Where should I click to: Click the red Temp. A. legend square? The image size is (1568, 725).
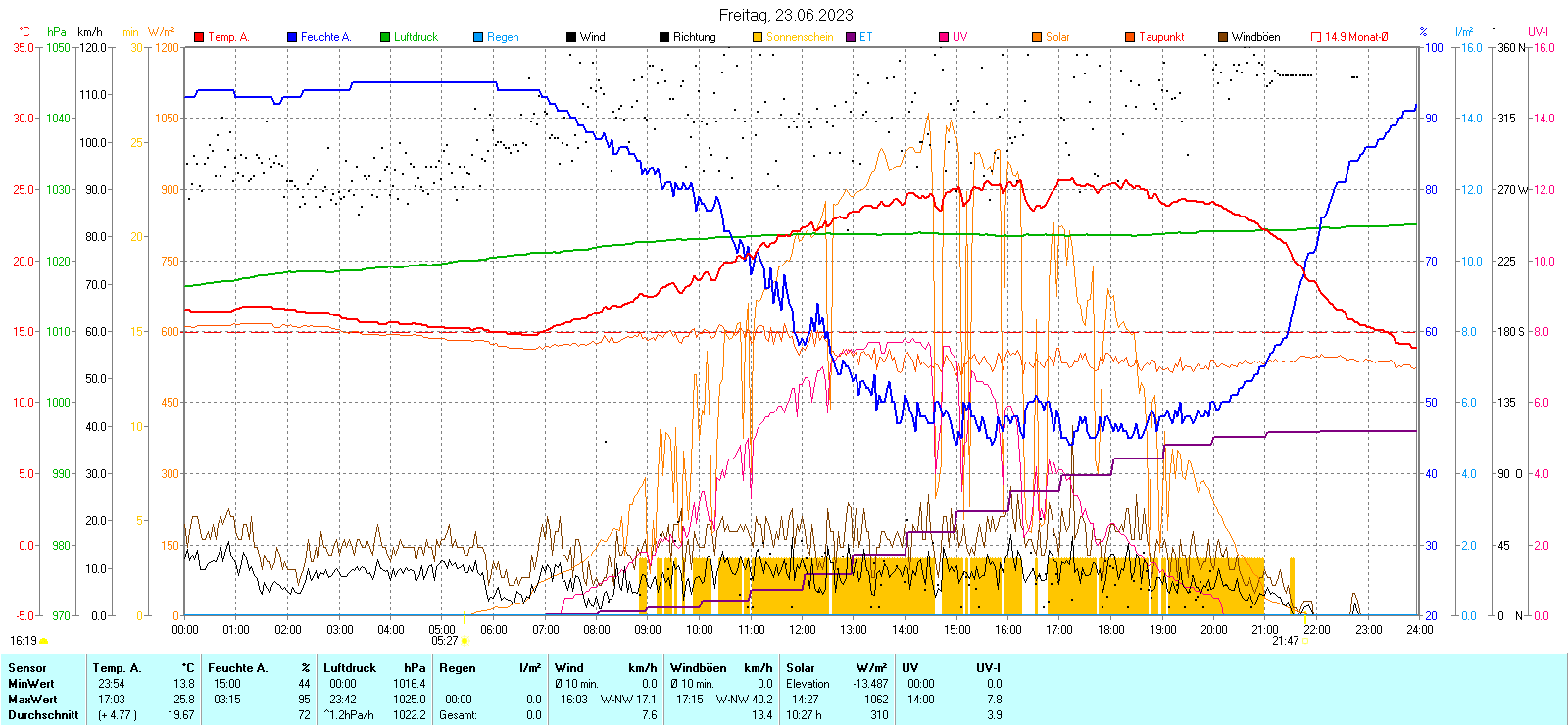pos(199,37)
